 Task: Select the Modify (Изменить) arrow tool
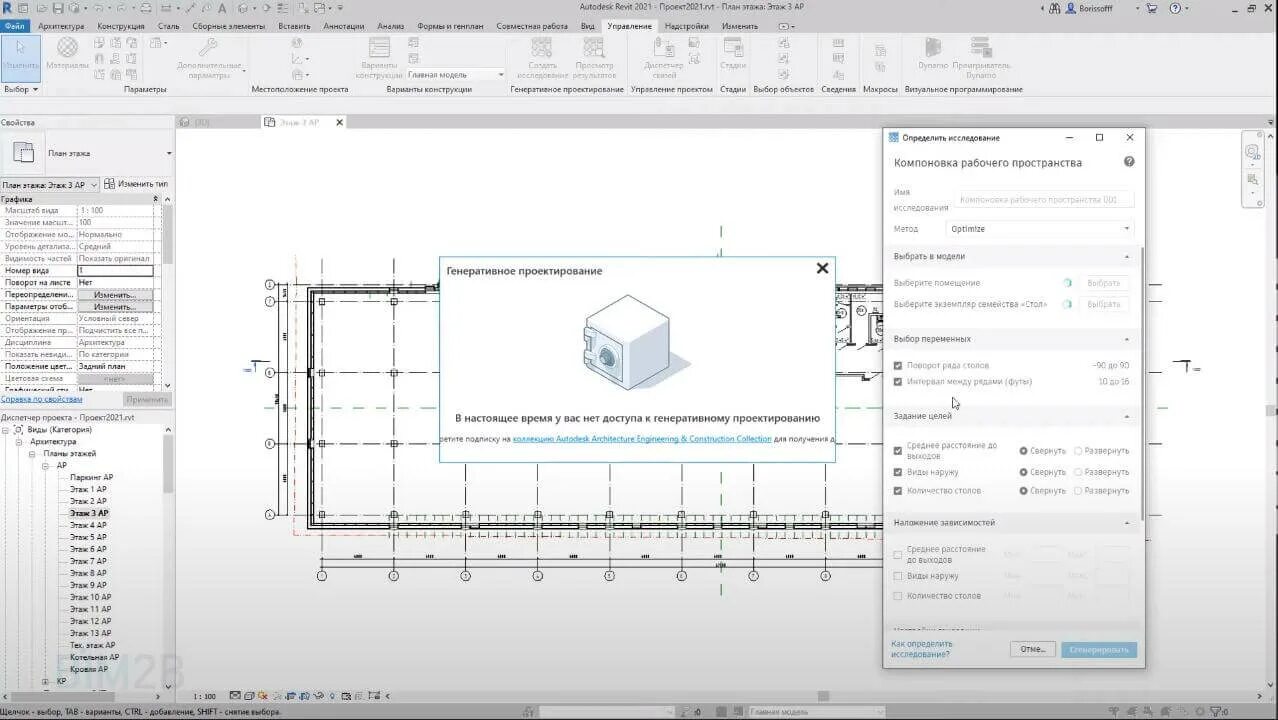pyautogui.click(x=20, y=48)
